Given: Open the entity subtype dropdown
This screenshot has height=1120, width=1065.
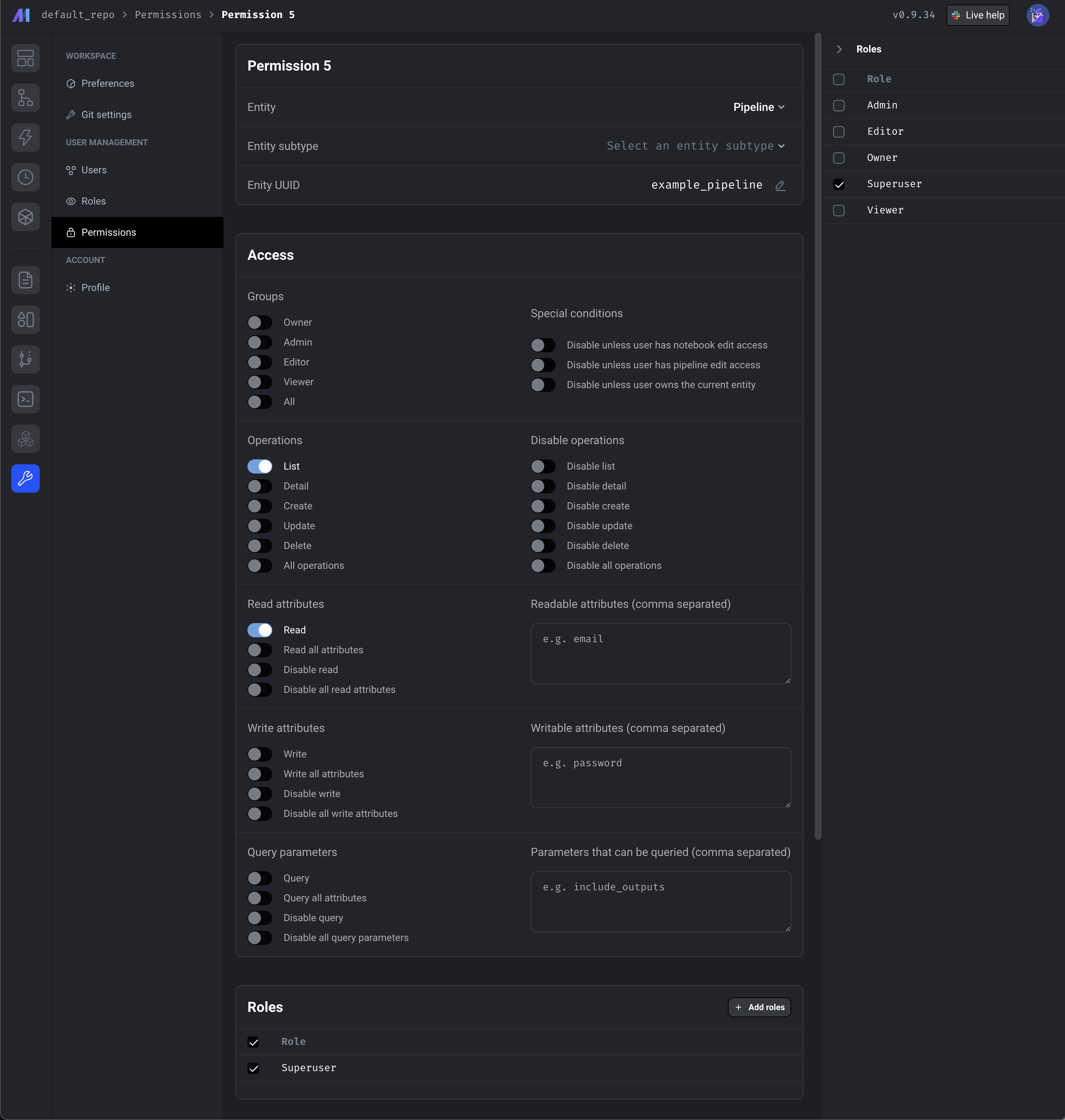Looking at the screenshot, I should click(x=696, y=146).
